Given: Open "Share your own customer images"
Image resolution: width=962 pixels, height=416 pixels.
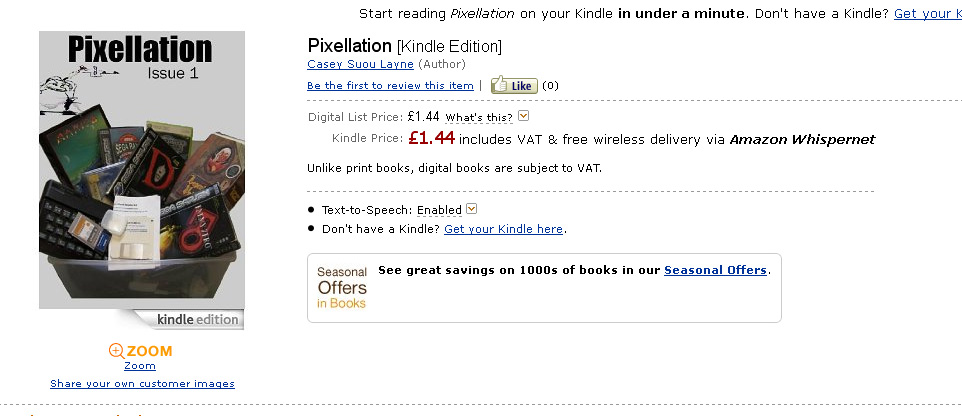Looking at the screenshot, I should point(142,384).
